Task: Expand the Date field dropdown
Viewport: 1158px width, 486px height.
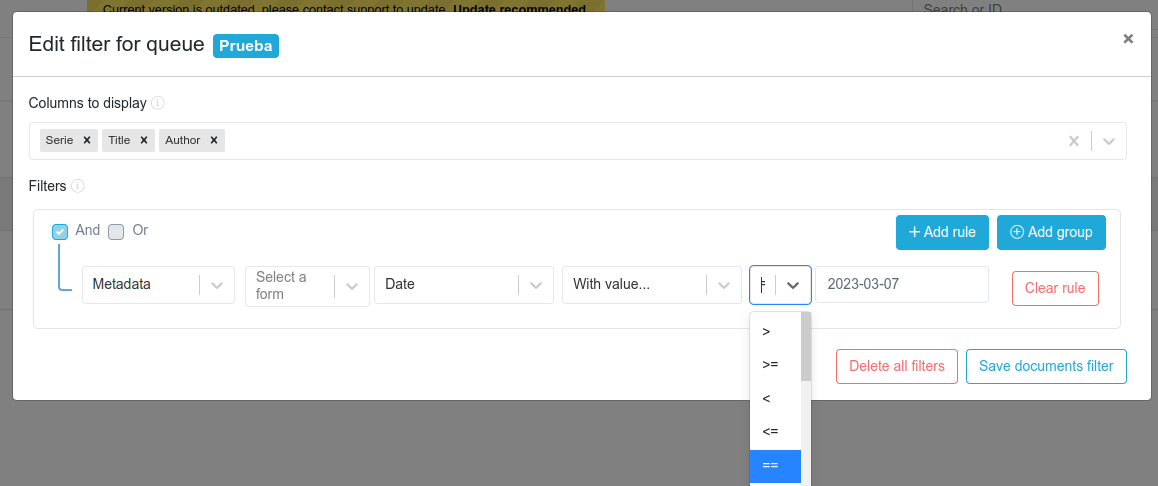Action: pyautogui.click(x=536, y=285)
